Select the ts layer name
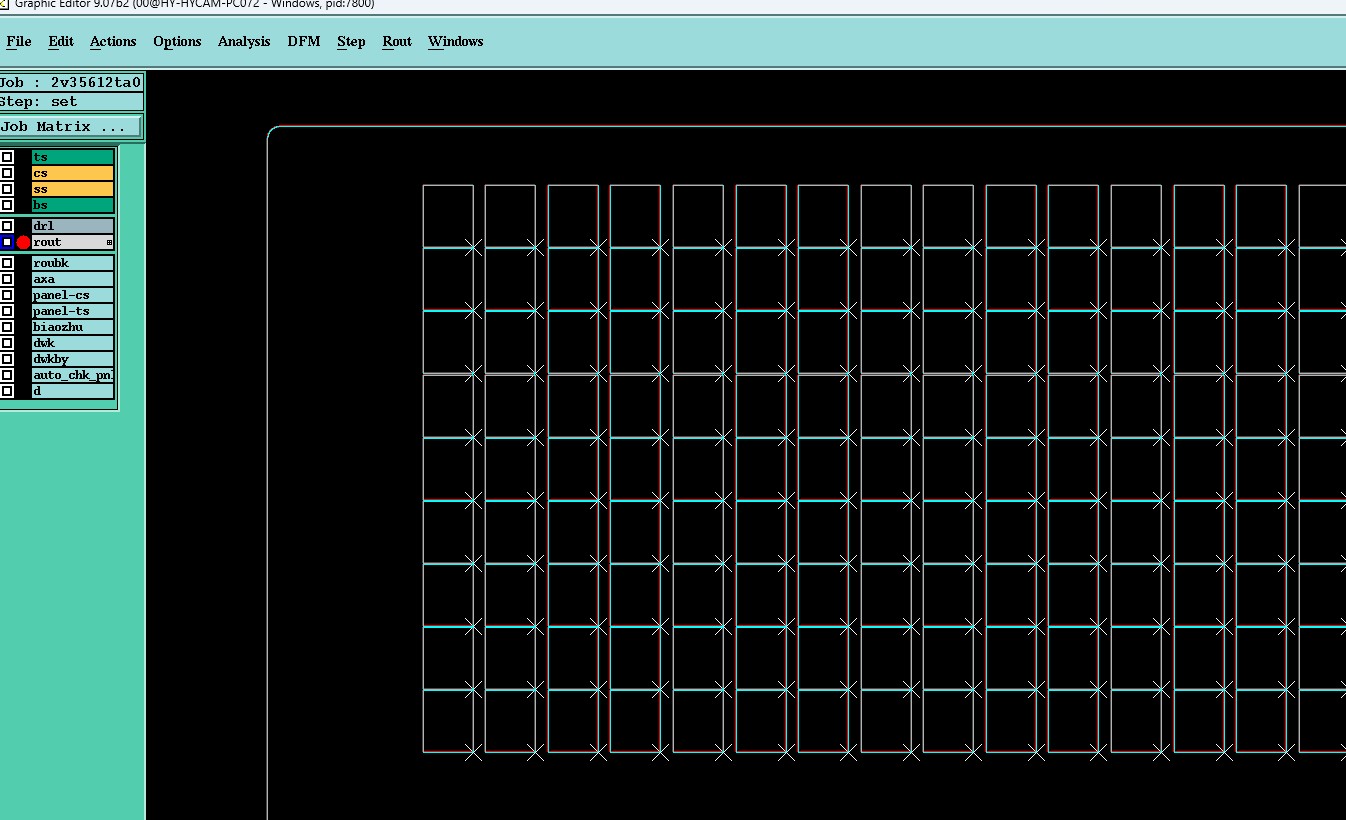The image size is (1346, 820). pos(73,157)
